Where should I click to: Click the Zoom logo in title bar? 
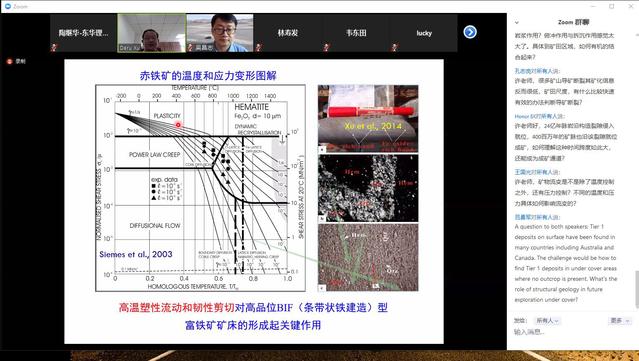7,6
